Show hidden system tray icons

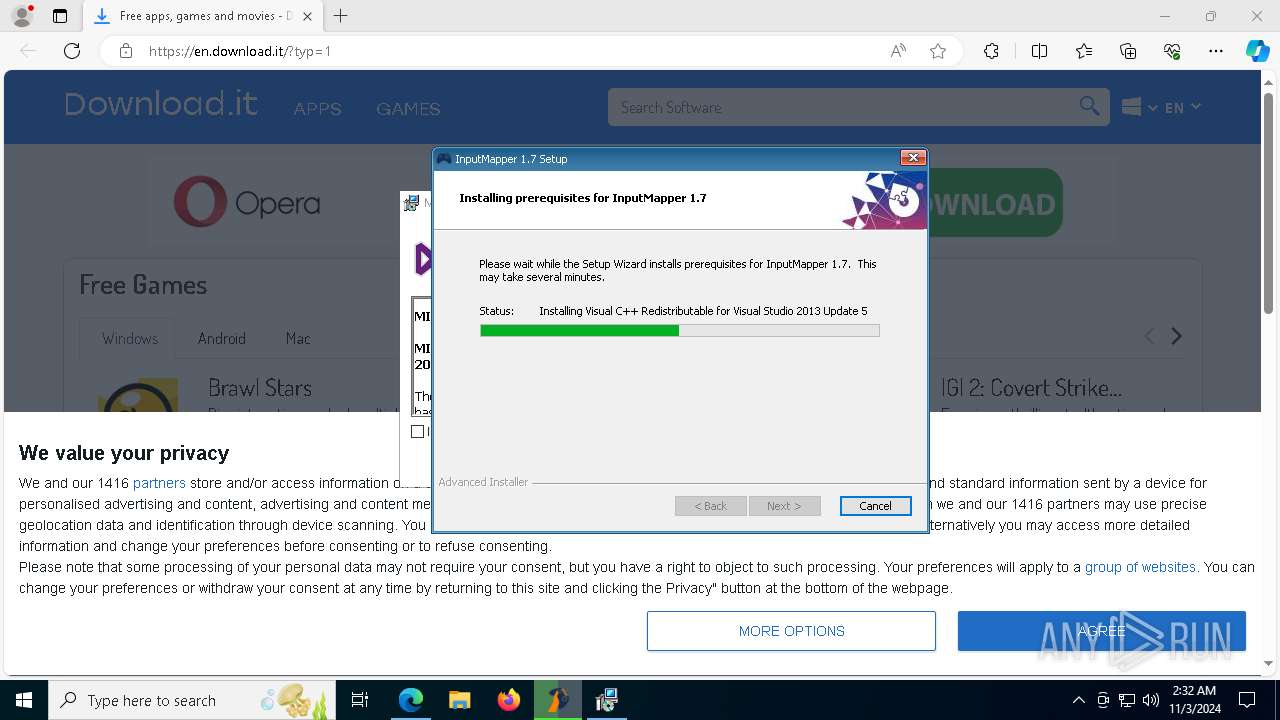[1078, 700]
